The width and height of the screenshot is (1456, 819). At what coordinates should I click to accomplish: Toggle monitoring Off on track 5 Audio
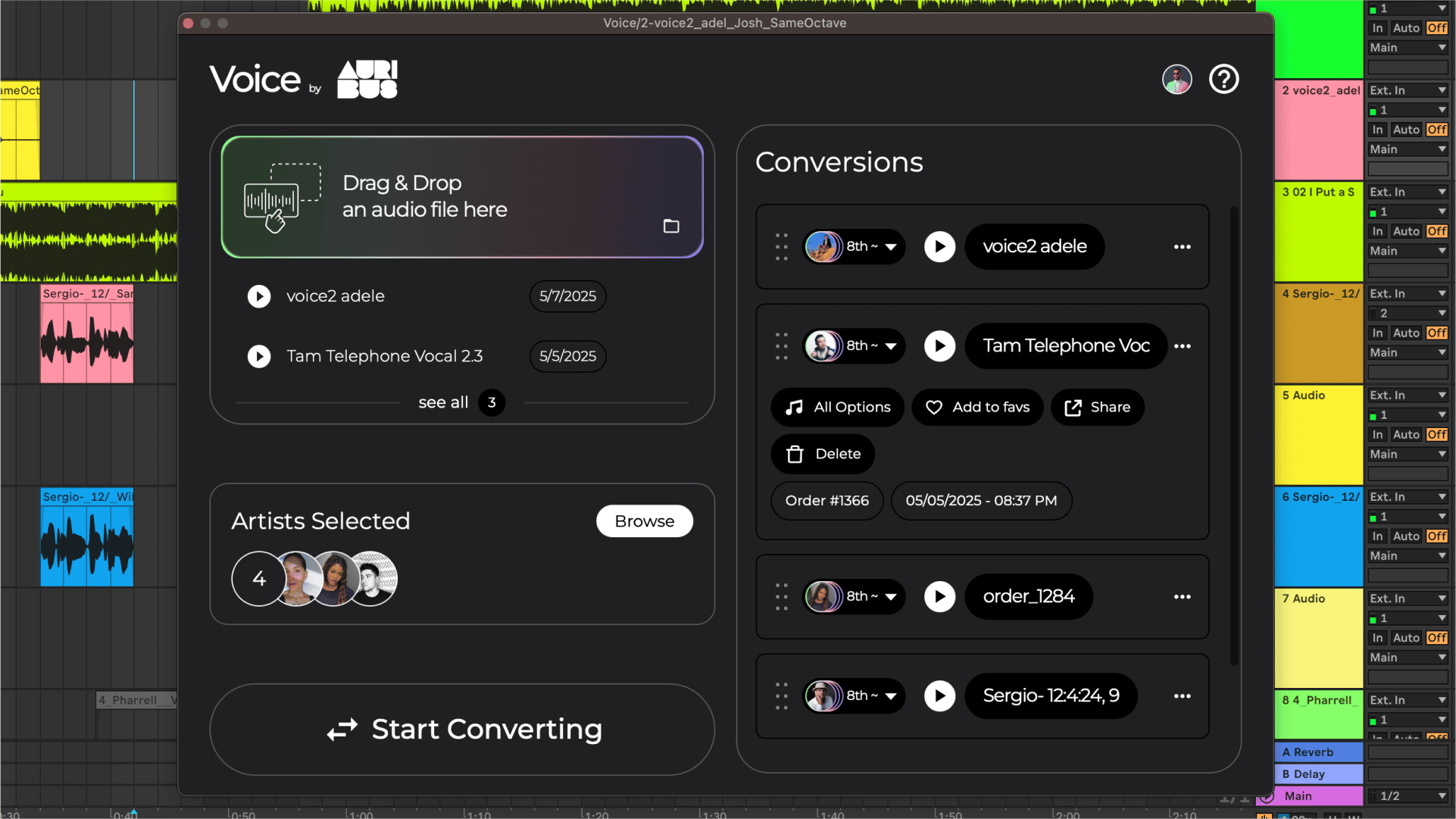(x=1436, y=434)
